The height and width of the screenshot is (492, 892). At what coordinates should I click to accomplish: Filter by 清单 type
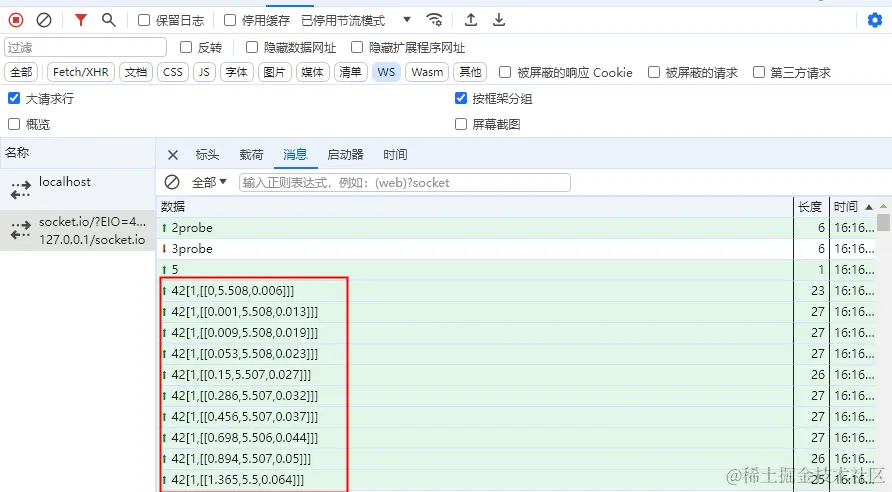click(350, 72)
